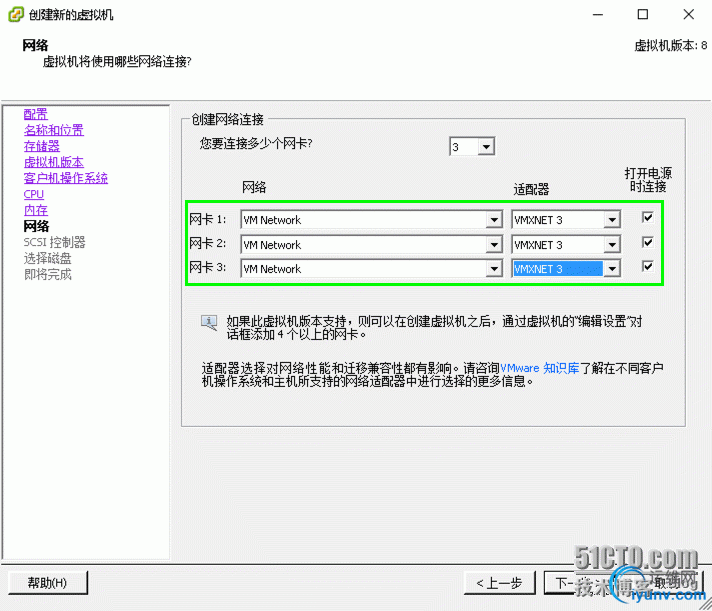Image resolution: width=712 pixels, height=611 pixels.
Task: Open adapter type dropdown for 网卡 1
Action: tap(612, 220)
